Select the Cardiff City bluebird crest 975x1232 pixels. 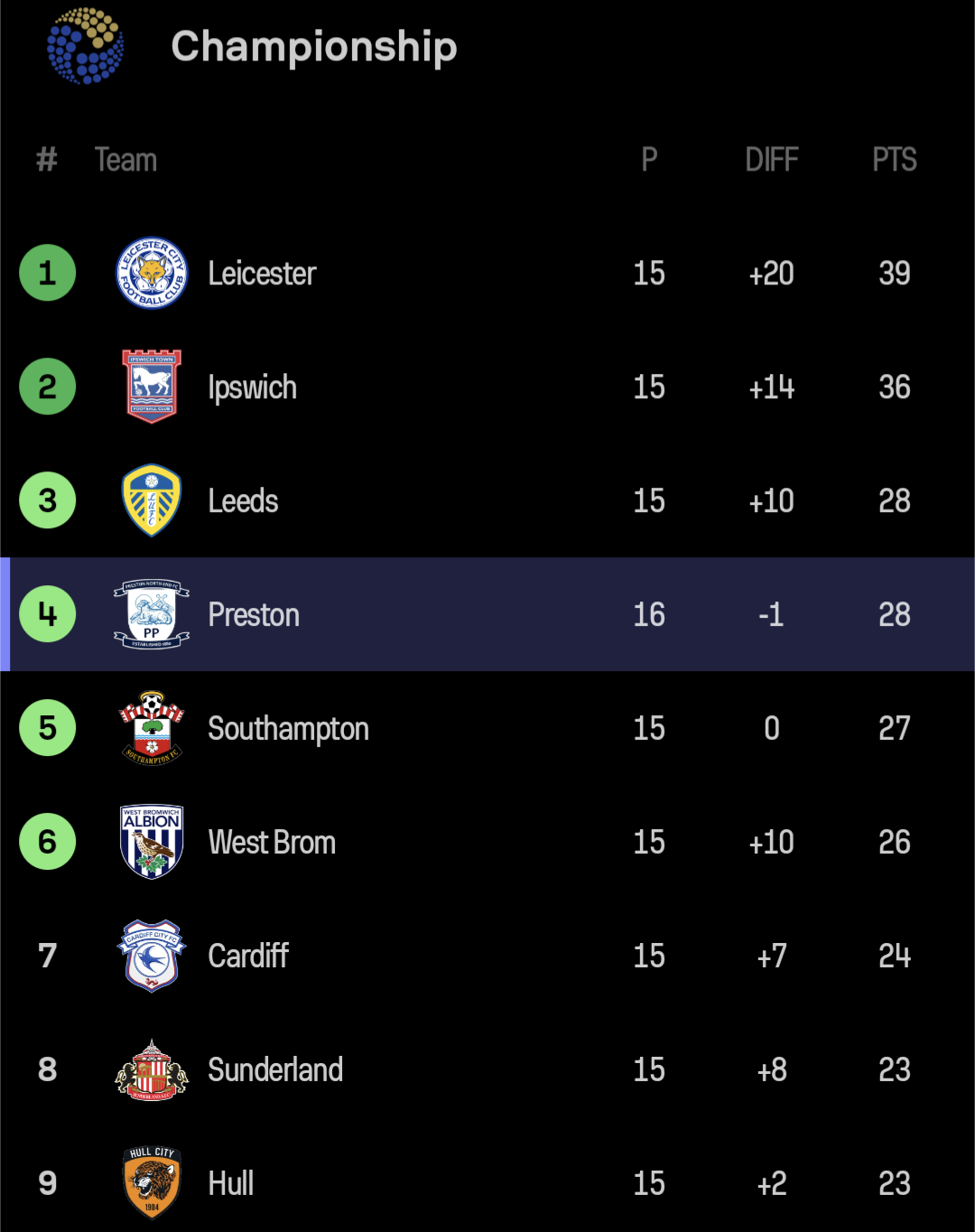pos(152,956)
